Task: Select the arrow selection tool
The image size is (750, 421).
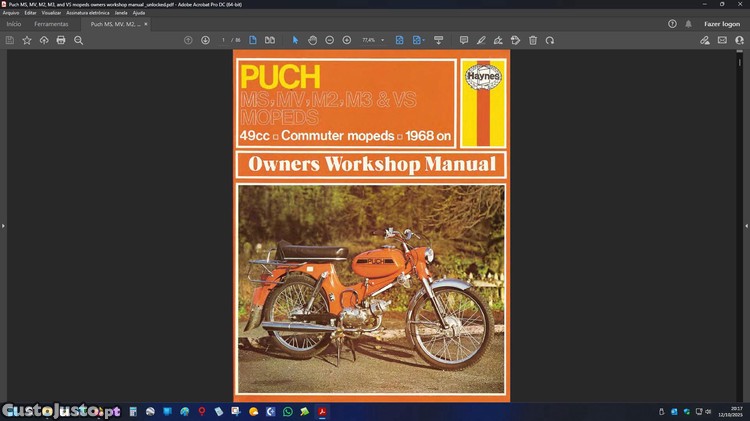Action: pos(295,40)
